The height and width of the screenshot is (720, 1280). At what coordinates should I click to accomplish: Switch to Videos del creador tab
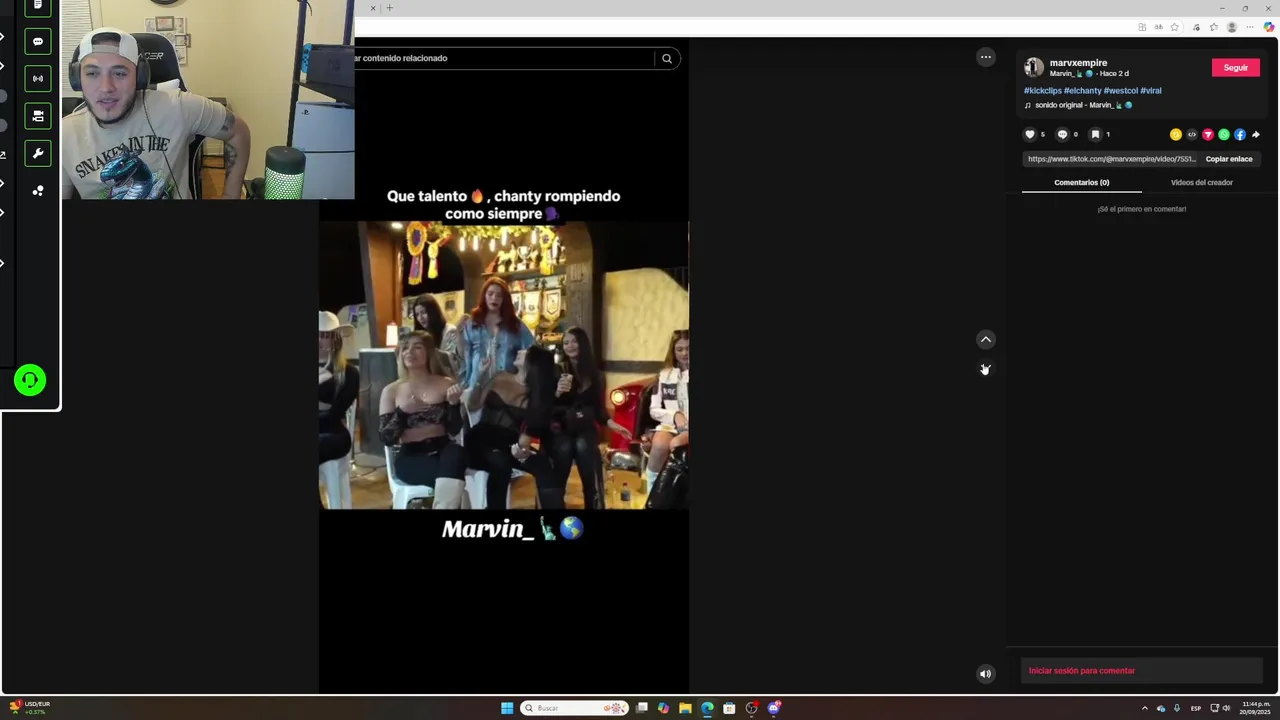pos(1202,182)
